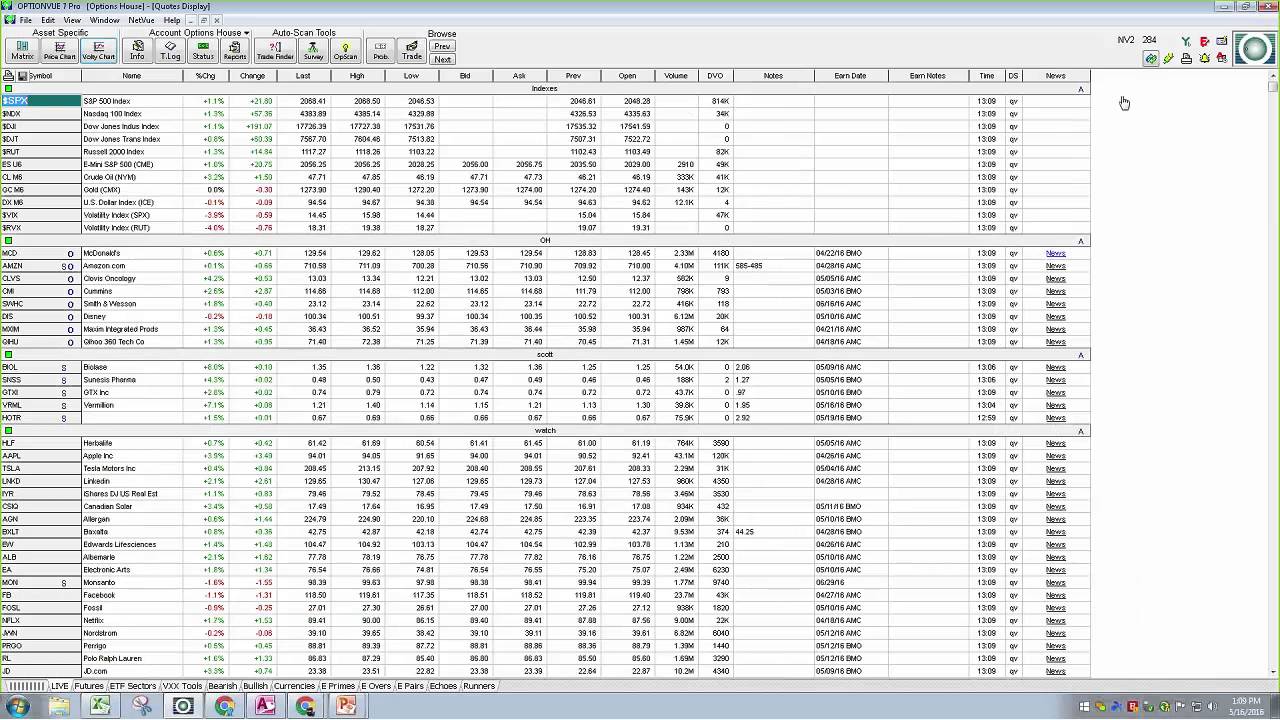Open the File menu
This screenshot has width=1280, height=720.
coord(25,20)
